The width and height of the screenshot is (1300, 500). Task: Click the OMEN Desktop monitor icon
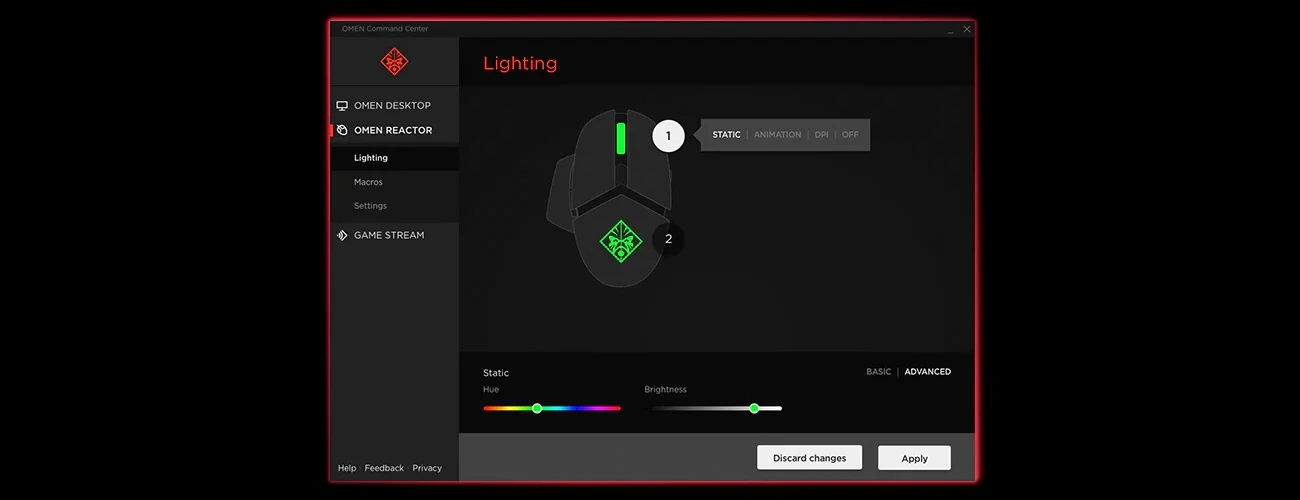click(x=342, y=105)
